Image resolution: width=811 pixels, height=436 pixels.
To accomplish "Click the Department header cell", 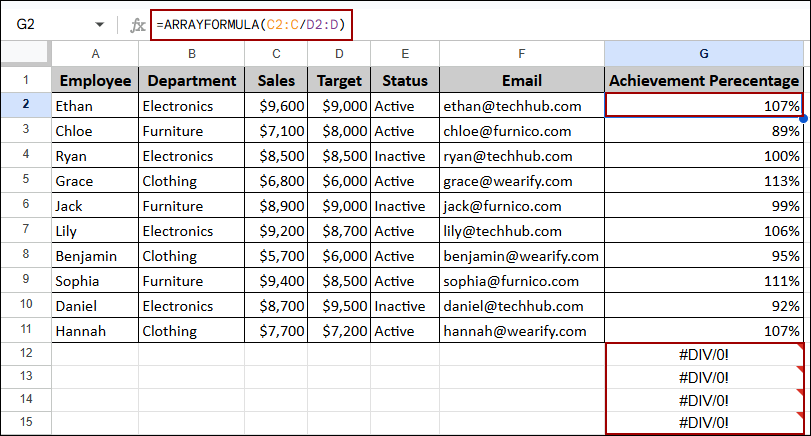I will tap(191, 80).
